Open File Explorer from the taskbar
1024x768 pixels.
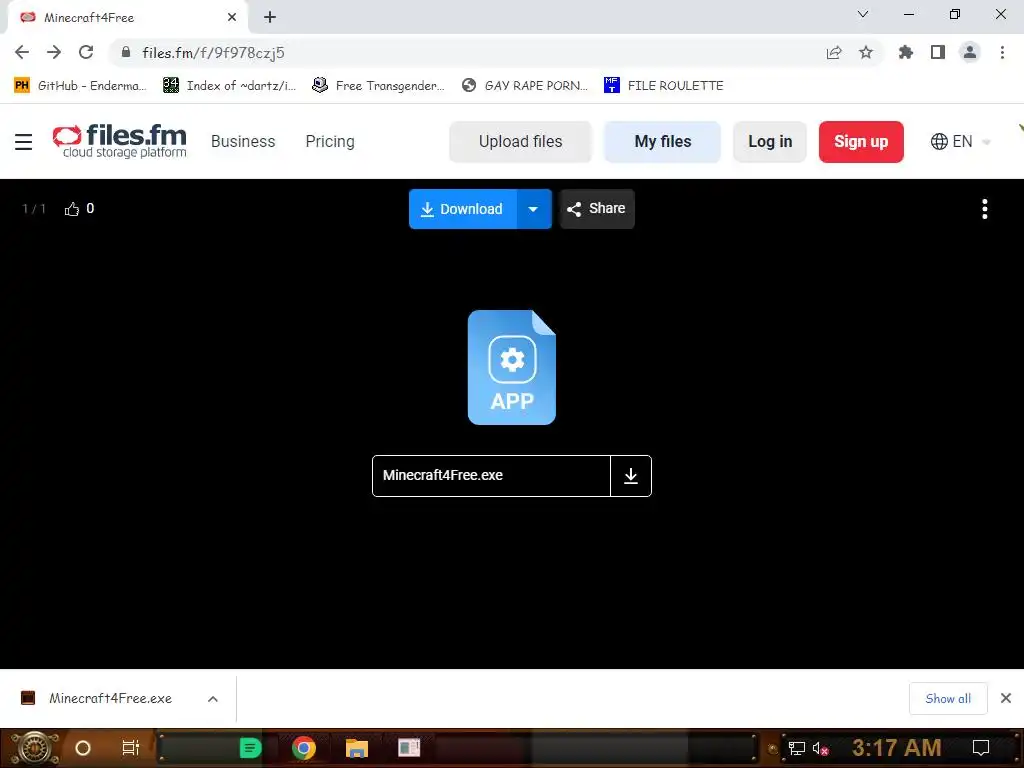coord(357,748)
